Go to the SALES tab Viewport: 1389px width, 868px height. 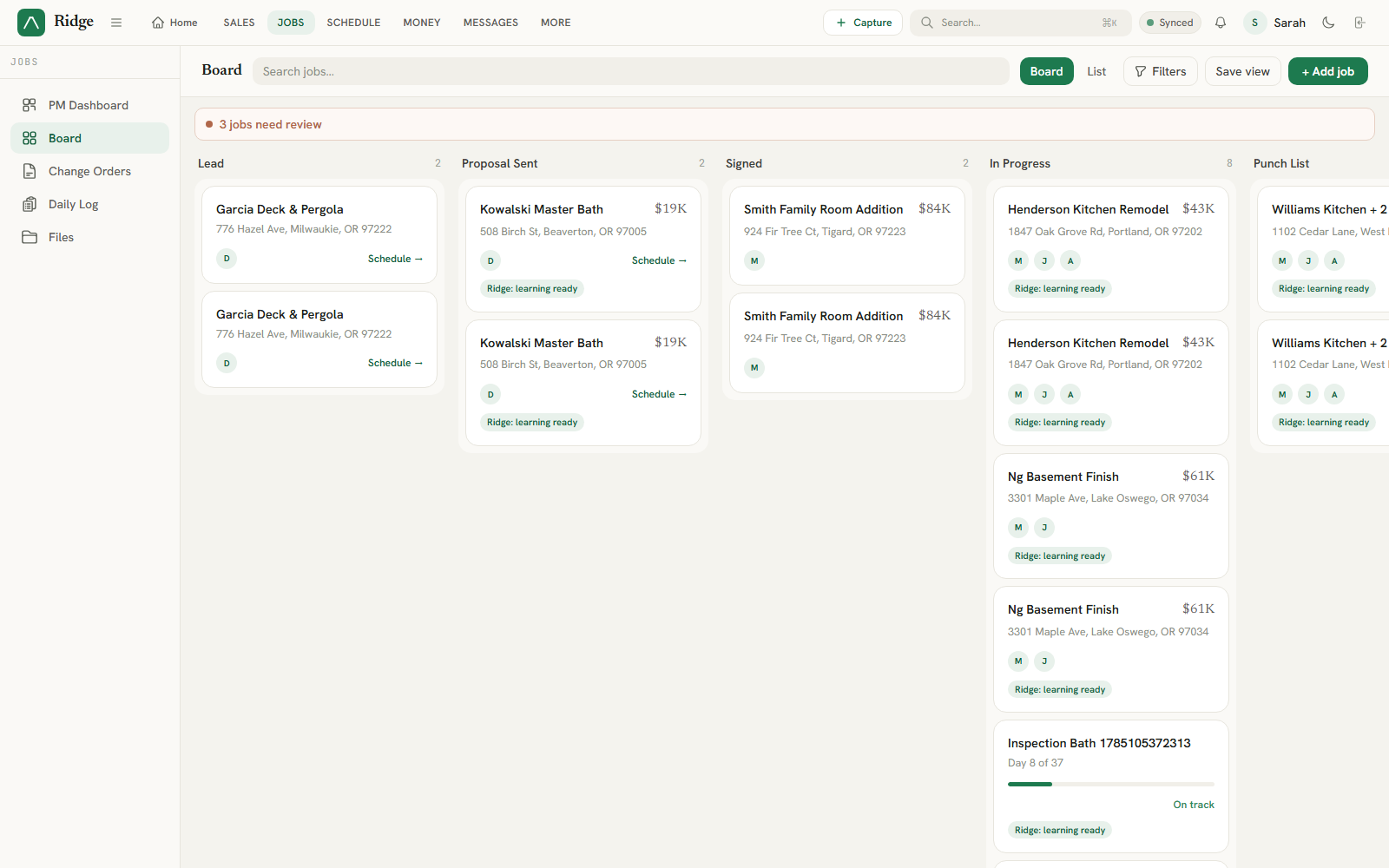(x=239, y=23)
